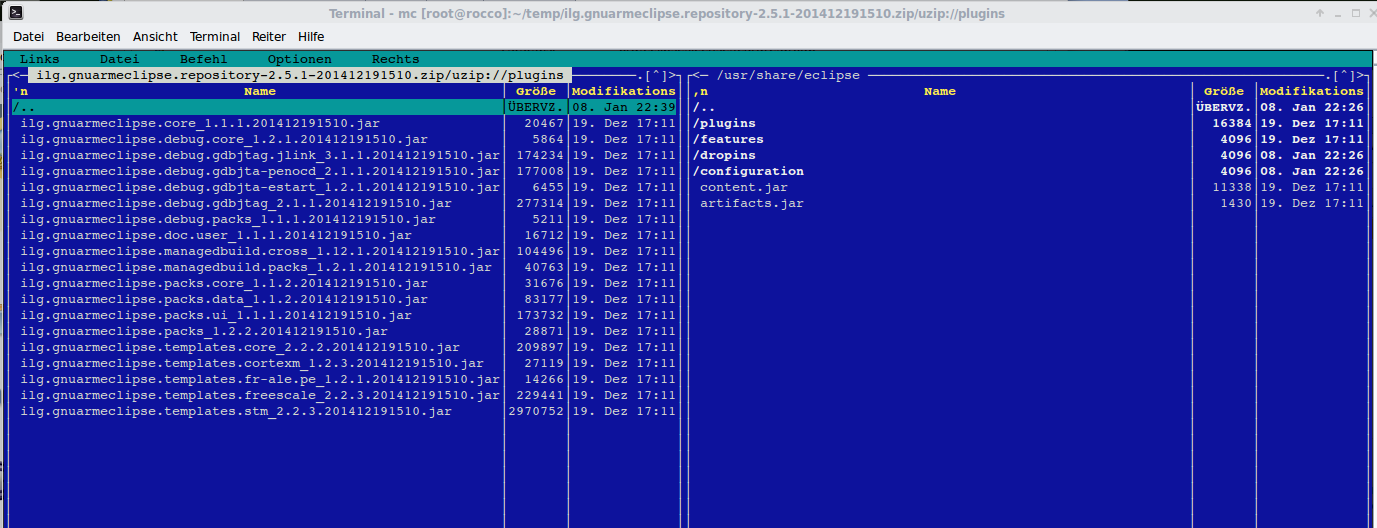Sort right panel by Name header

(940, 91)
